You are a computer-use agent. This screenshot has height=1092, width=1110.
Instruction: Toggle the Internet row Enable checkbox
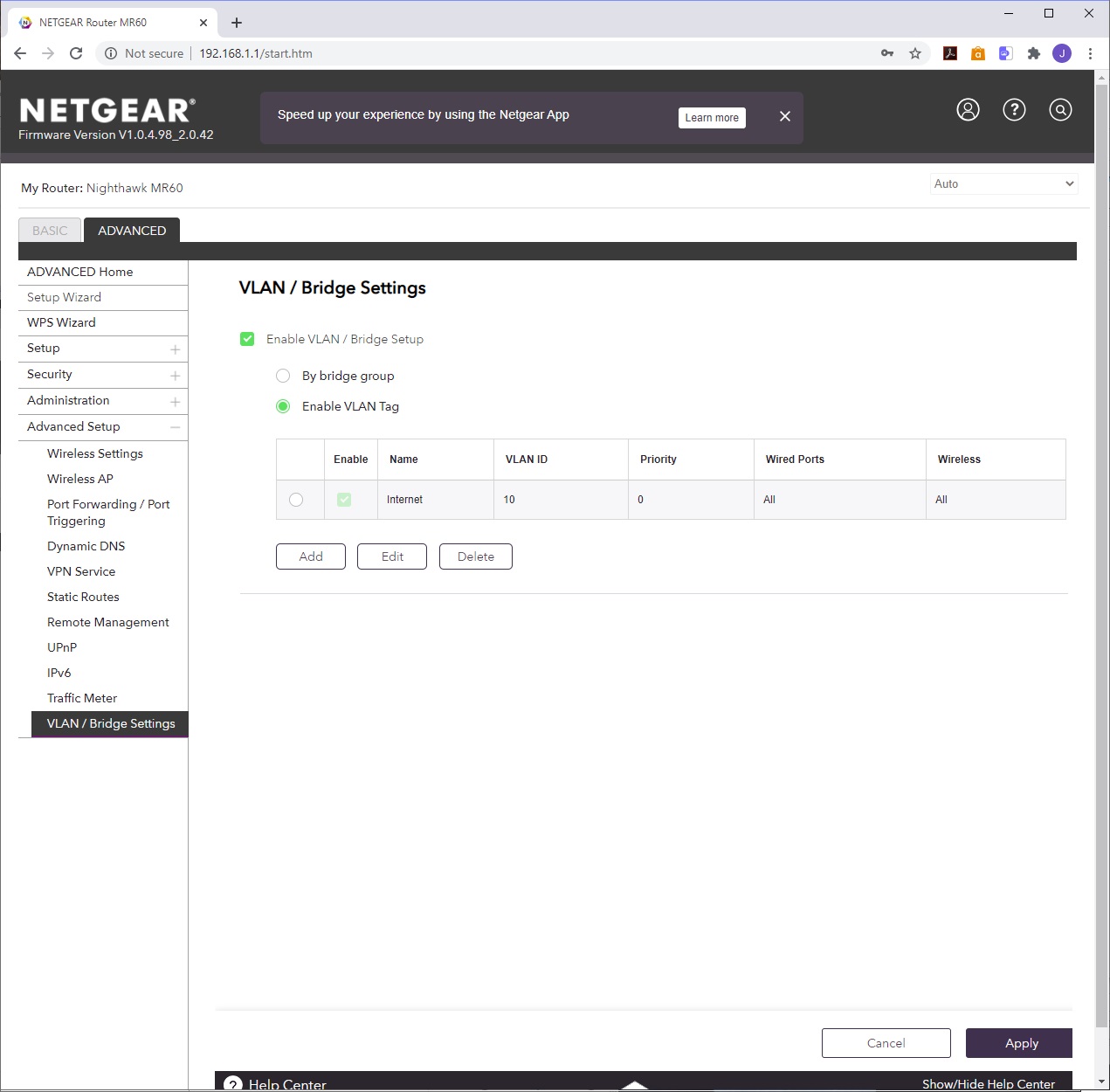pyautogui.click(x=344, y=500)
